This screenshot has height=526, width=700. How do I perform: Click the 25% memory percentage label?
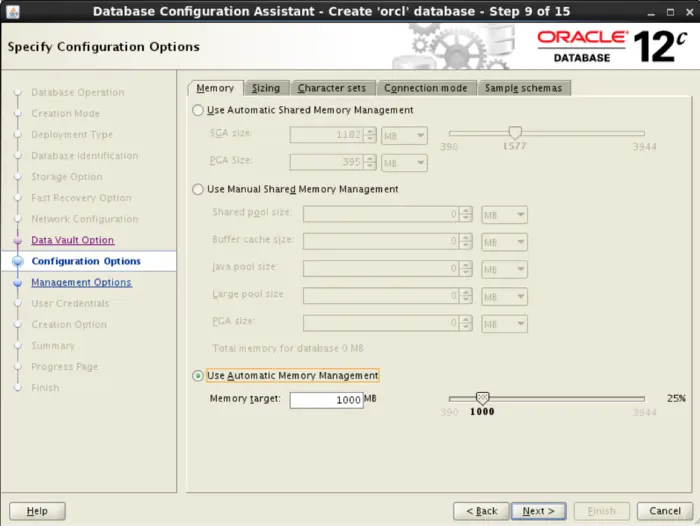point(676,398)
